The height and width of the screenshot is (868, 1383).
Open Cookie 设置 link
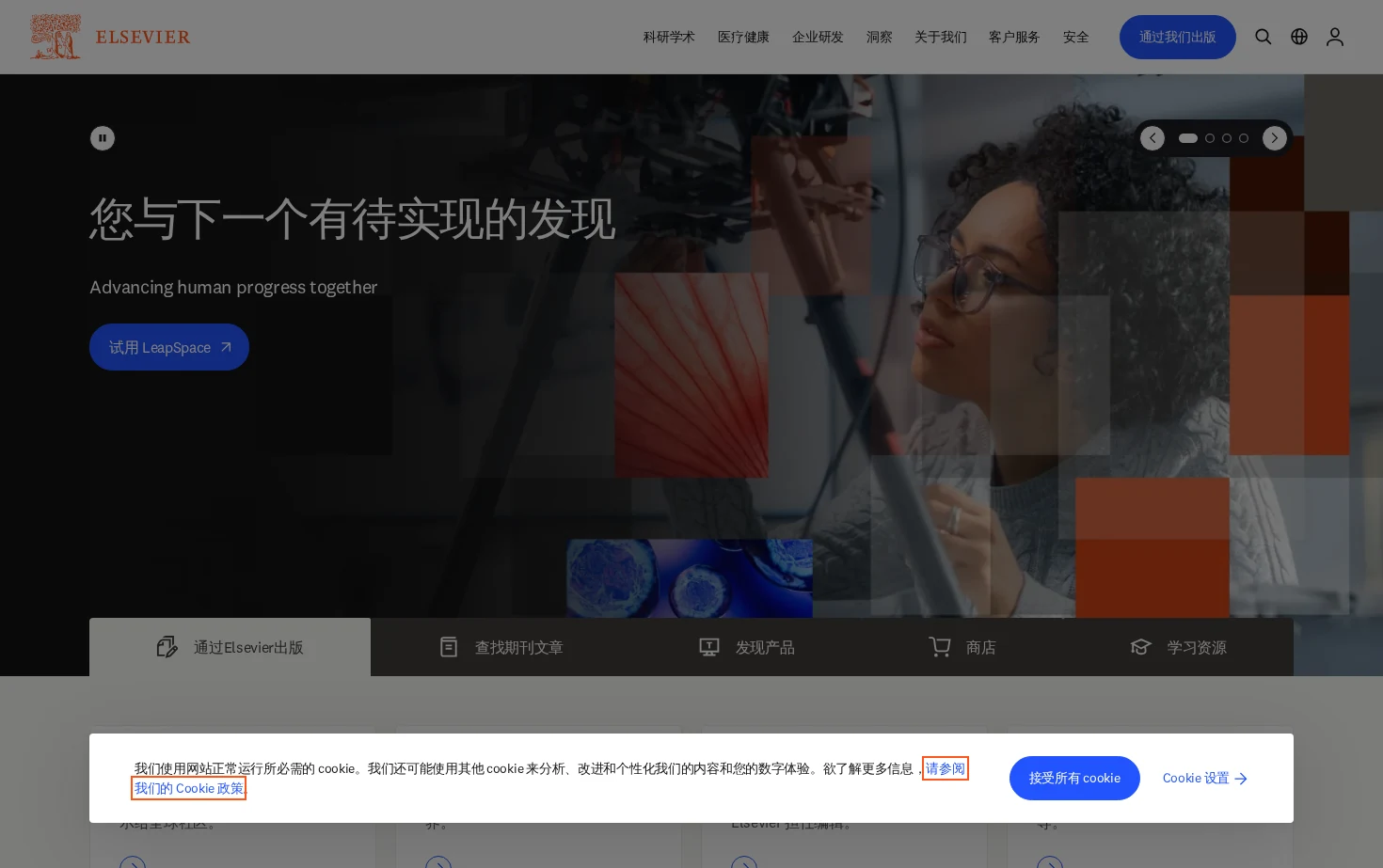coord(1205,778)
